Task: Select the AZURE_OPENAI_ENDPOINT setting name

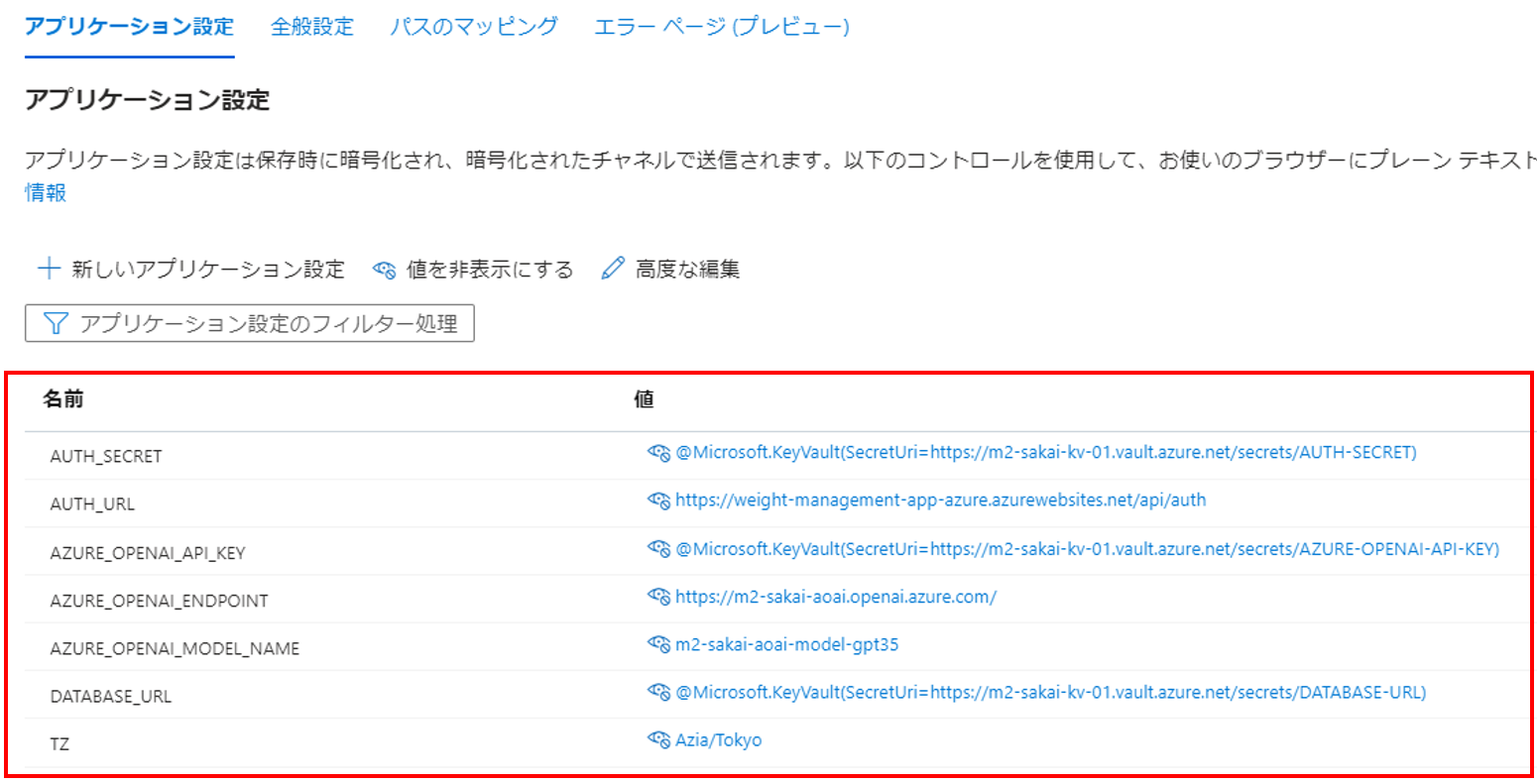Action: (x=160, y=601)
